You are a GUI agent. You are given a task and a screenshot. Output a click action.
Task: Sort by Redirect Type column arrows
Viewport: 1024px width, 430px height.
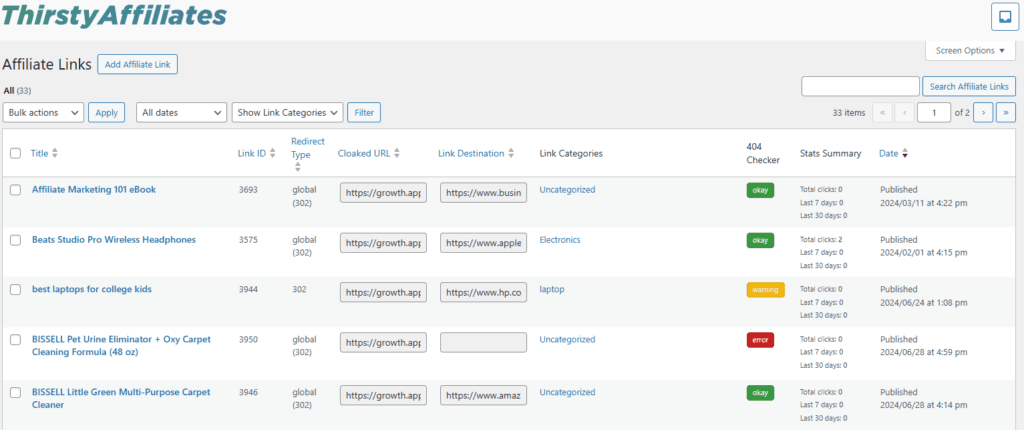pyautogui.click(x=298, y=167)
